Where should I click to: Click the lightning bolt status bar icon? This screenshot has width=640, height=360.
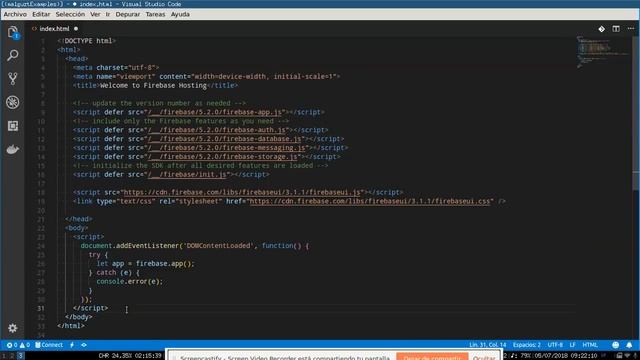coord(72,345)
